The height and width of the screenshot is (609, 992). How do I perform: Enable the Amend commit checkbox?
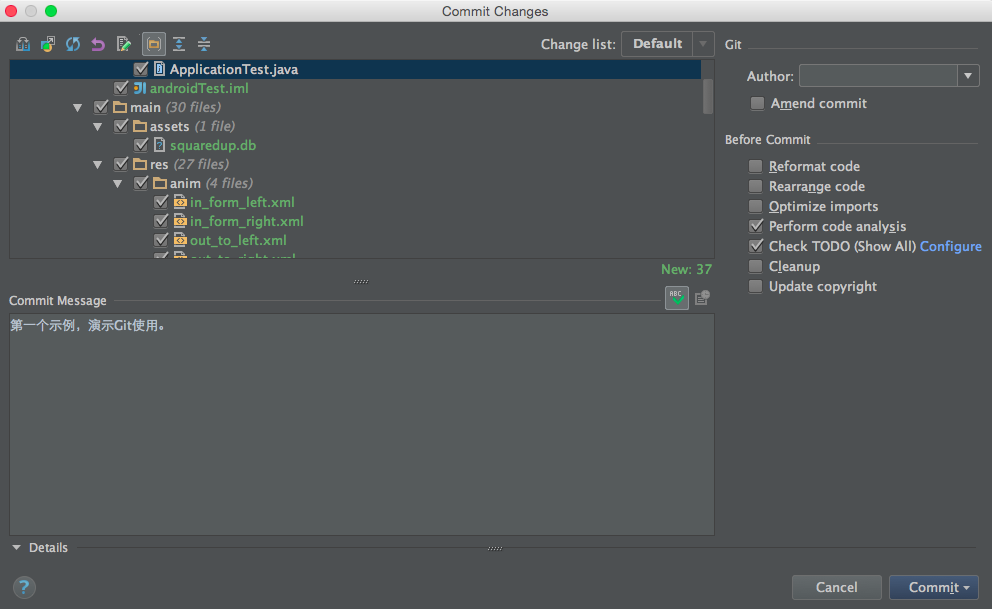point(757,103)
